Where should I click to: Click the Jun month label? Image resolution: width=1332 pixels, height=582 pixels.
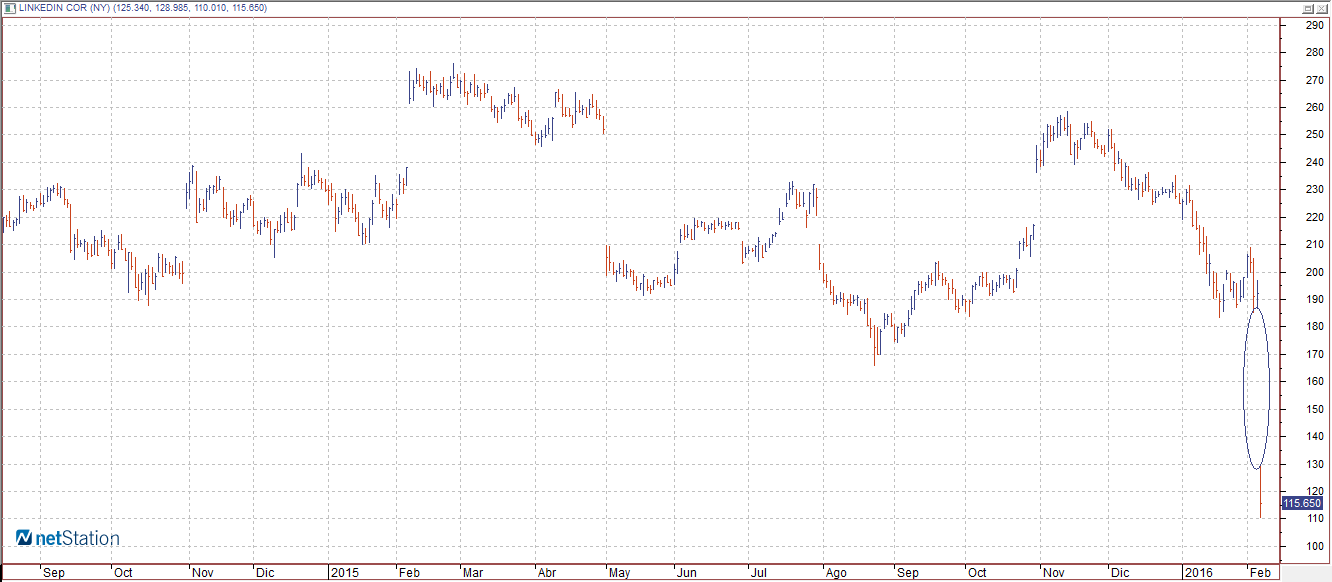click(x=687, y=574)
